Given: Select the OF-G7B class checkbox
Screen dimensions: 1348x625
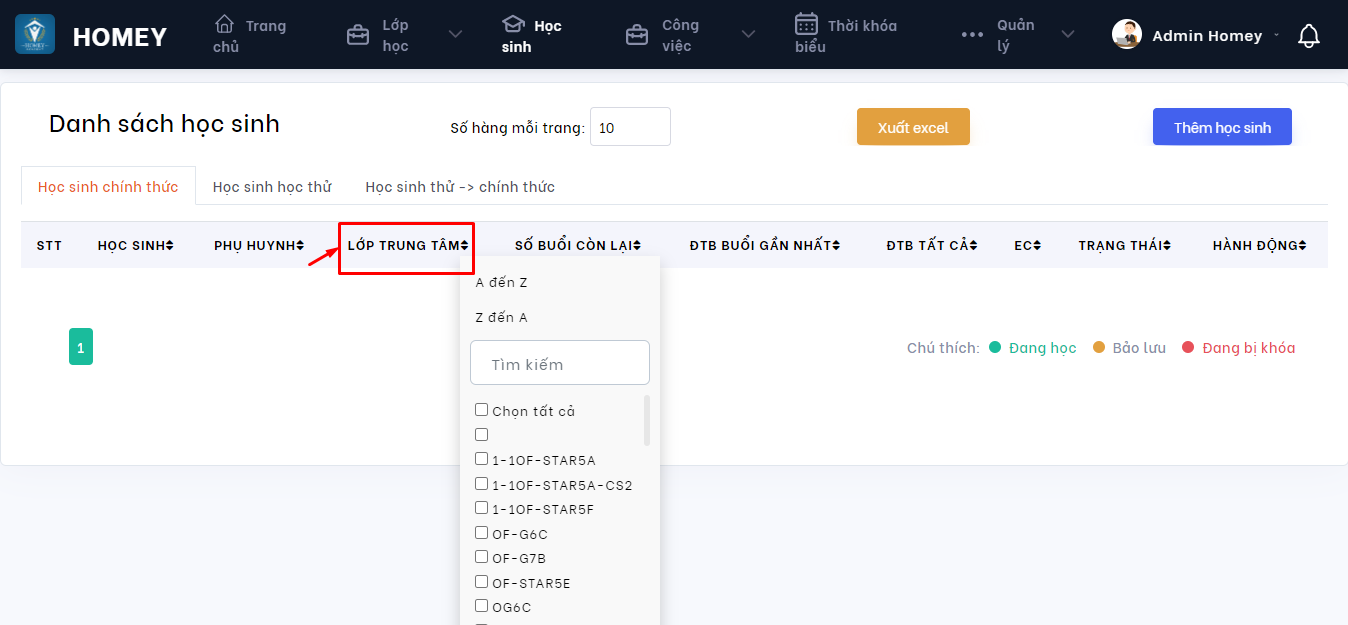Looking at the screenshot, I should click(x=481, y=557).
